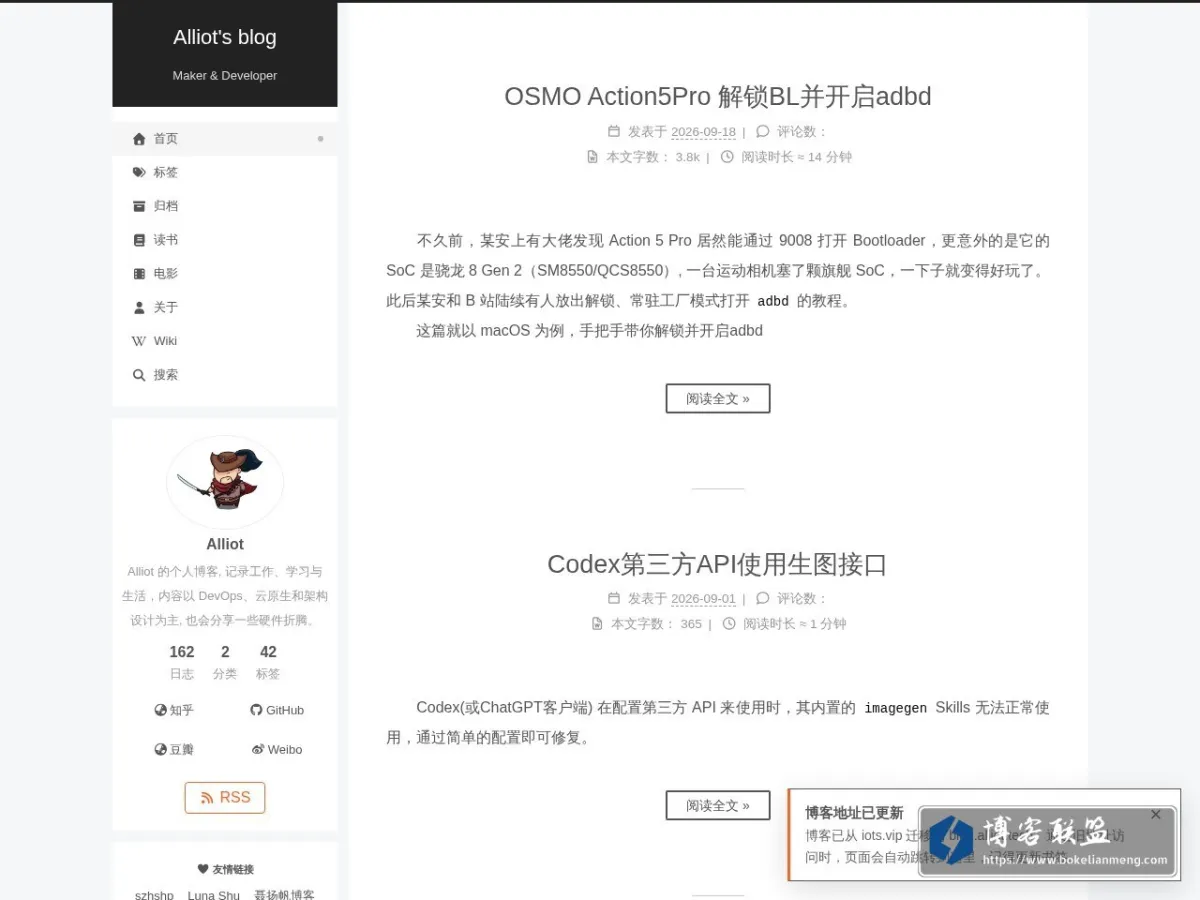Click the inline code adbd
The height and width of the screenshot is (900, 1200).
tap(773, 301)
